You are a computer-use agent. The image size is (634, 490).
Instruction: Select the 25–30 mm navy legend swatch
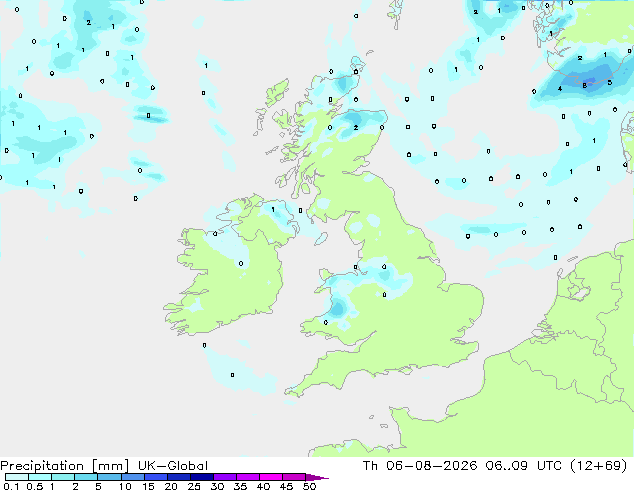(x=202, y=477)
